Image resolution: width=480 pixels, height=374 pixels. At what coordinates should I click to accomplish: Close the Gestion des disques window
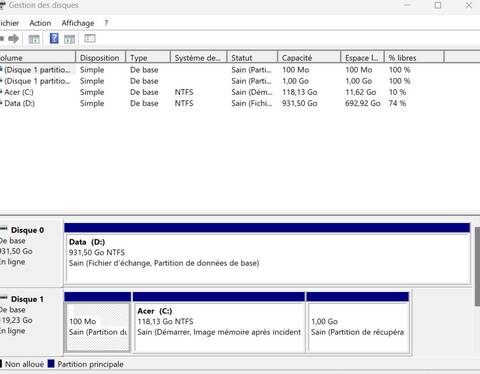(469, 5)
